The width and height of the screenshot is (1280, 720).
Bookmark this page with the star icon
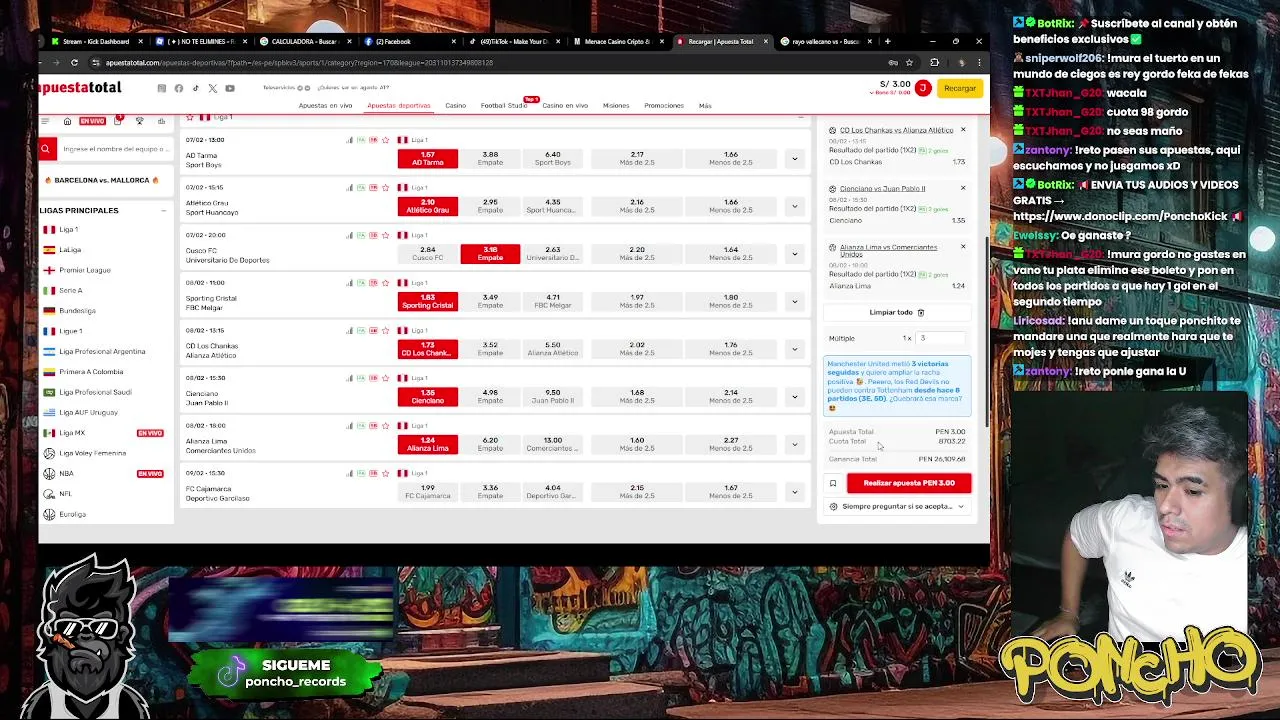click(x=909, y=62)
